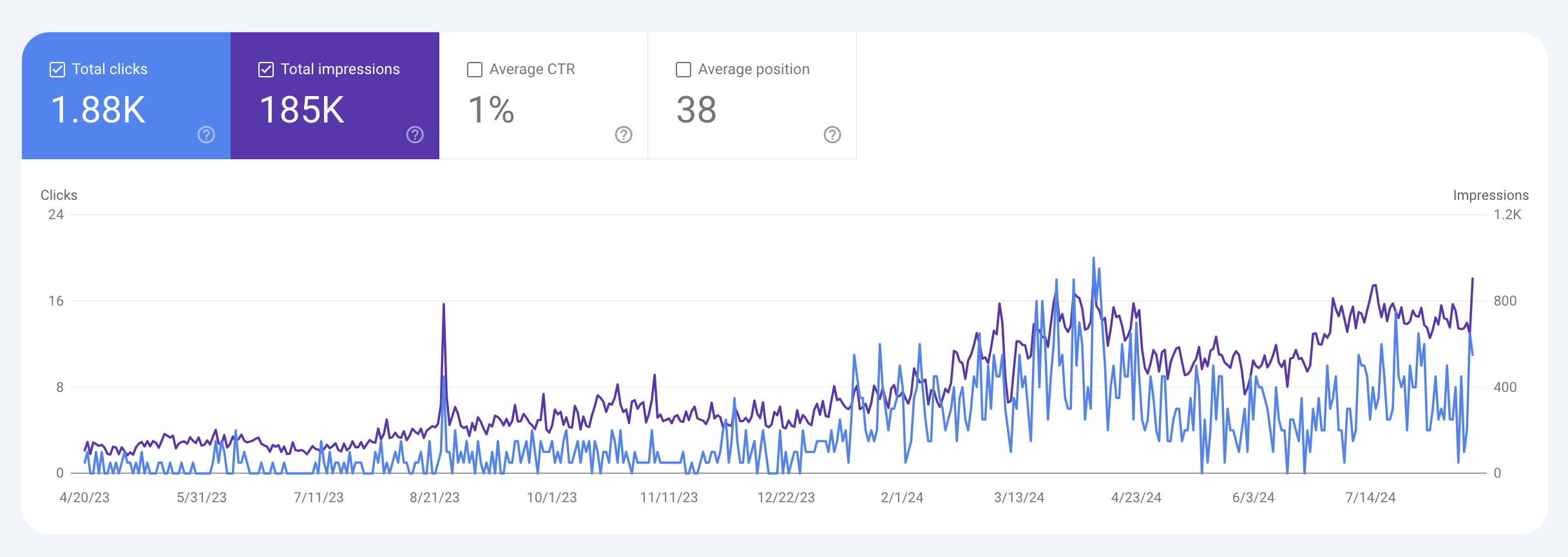1568x557 pixels.
Task: Click the Total impressions label
Action: click(340, 69)
